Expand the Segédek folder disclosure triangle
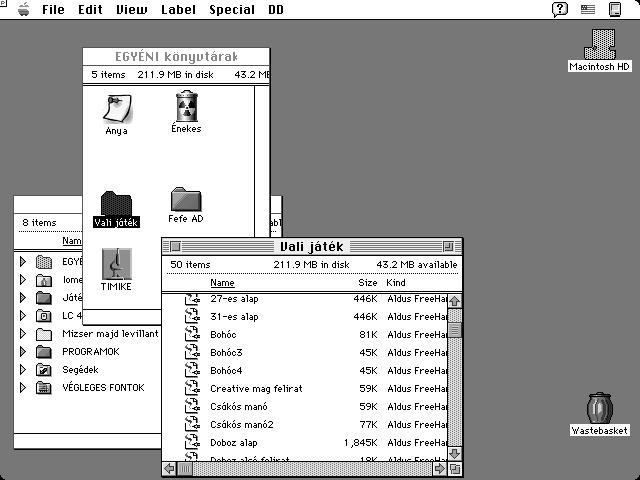This screenshot has width=640, height=480. [x=23, y=369]
